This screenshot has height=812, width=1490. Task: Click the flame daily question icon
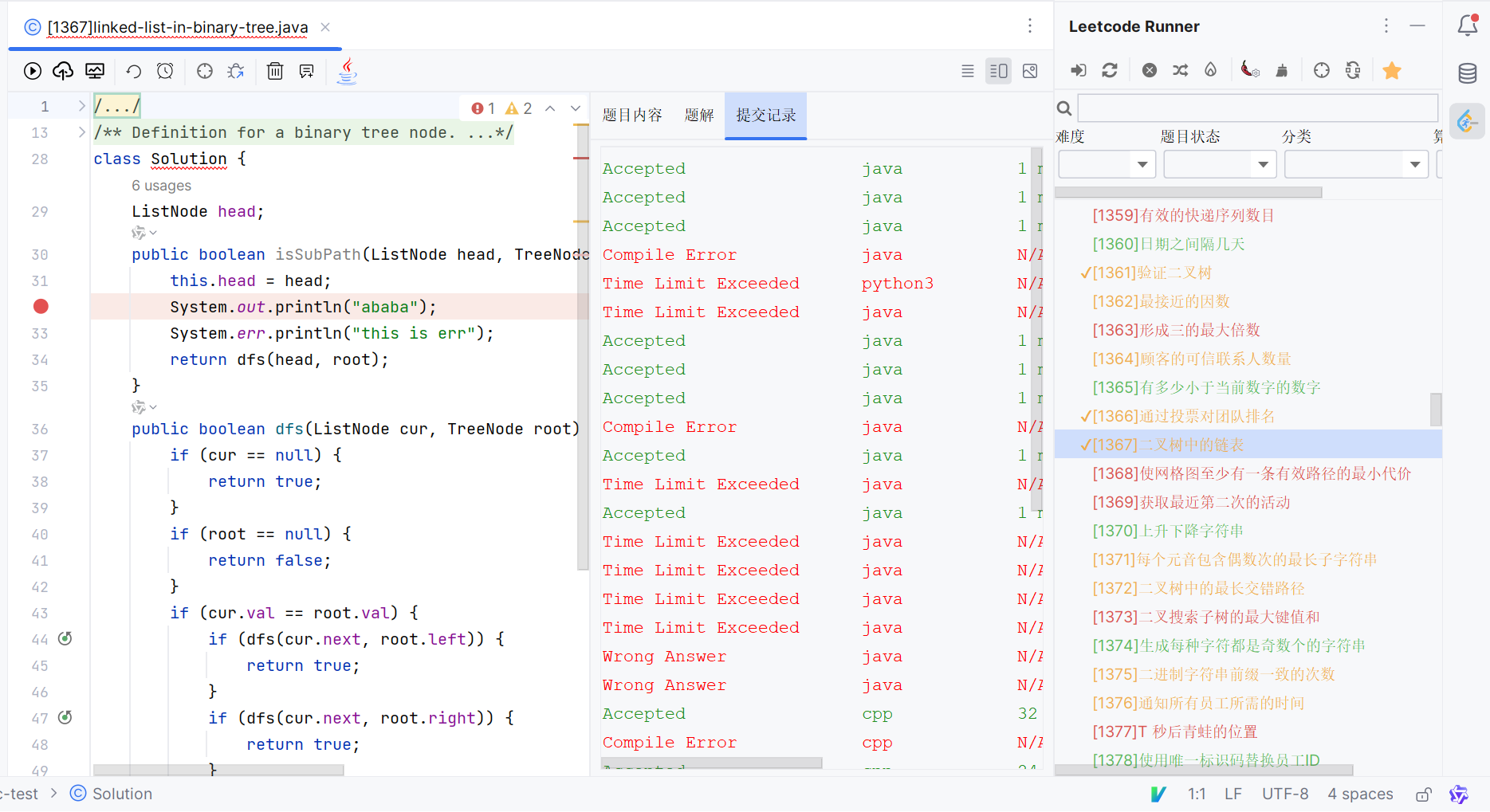point(1211,70)
